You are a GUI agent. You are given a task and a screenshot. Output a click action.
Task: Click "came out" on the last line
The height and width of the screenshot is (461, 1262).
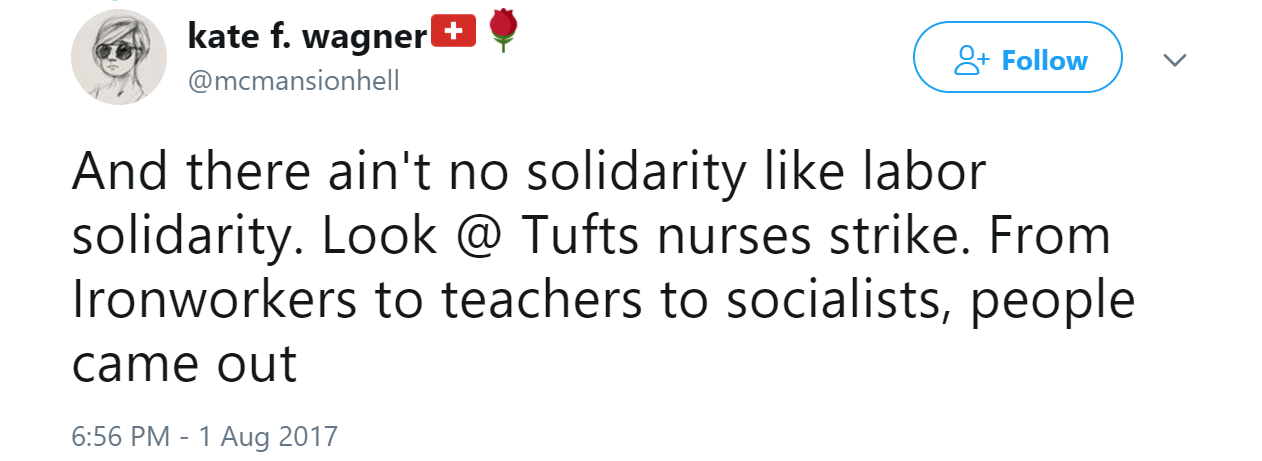point(185,366)
